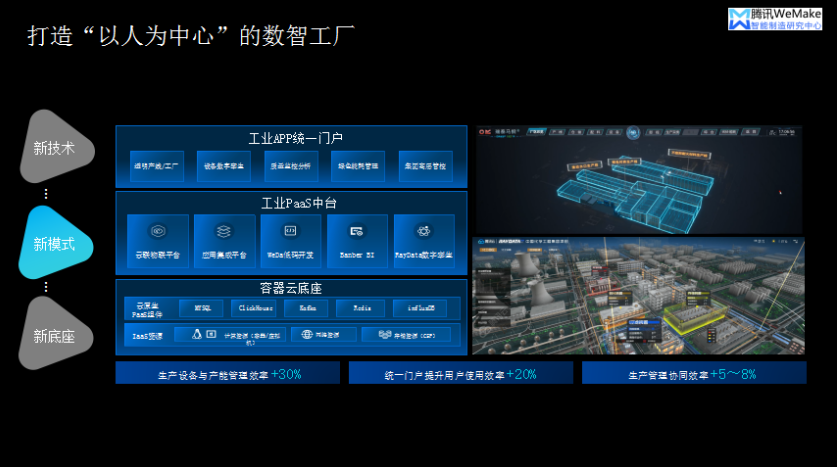Open the 集团高层管控 tile
This screenshot has height=467, width=837.
point(425,166)
